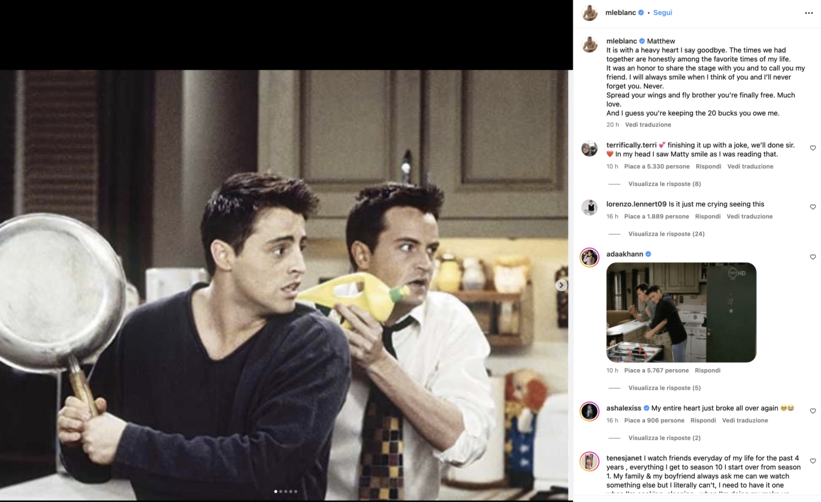This screenshot has width=821, height=502.
Task: Expand 2 replies under ashalexiss comment
Action: (664, 438)
